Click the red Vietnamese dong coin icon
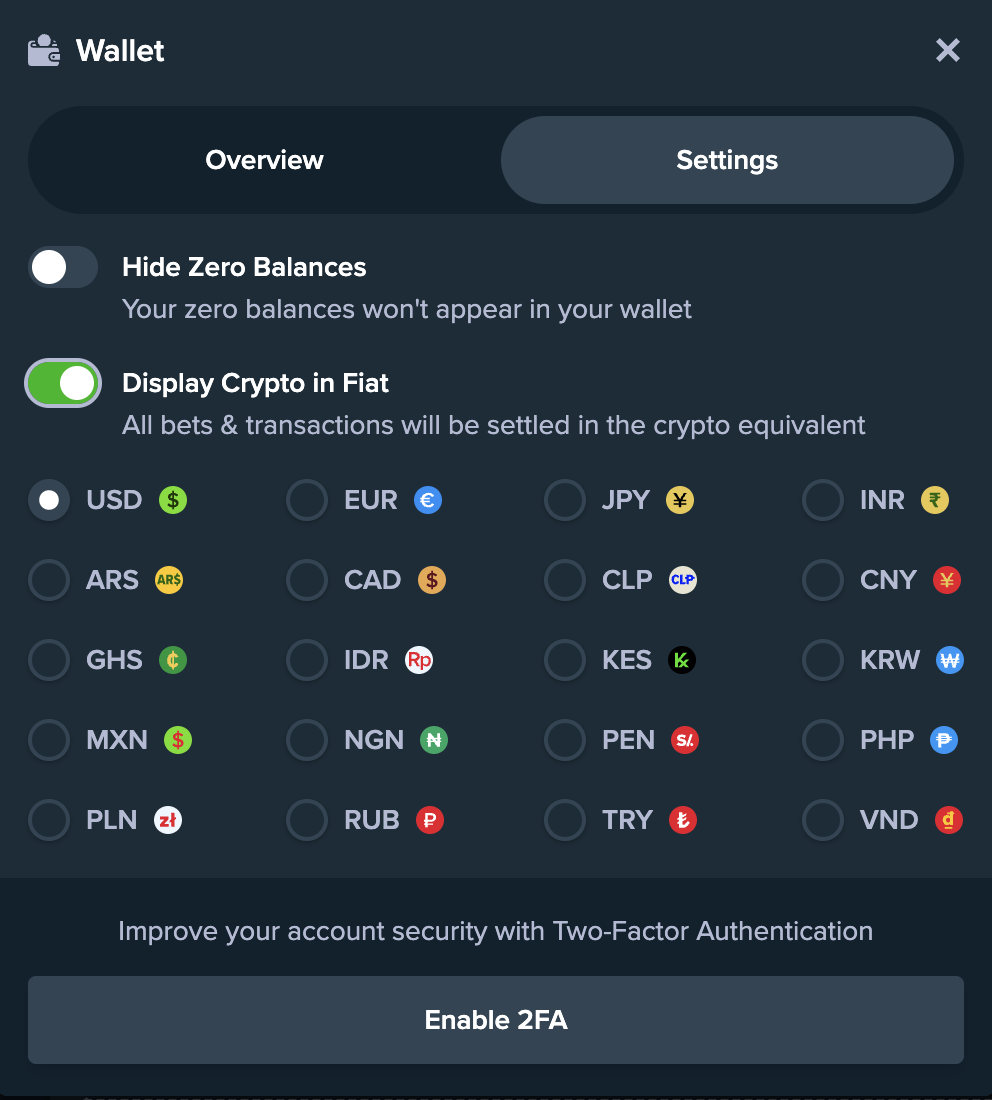 tap(949, 820)
